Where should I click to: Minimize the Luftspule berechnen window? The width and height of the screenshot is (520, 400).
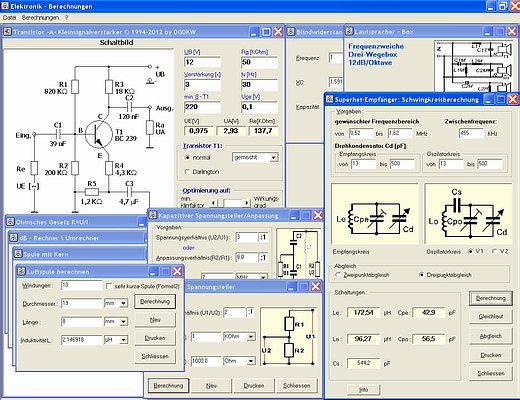coord(153,271)
